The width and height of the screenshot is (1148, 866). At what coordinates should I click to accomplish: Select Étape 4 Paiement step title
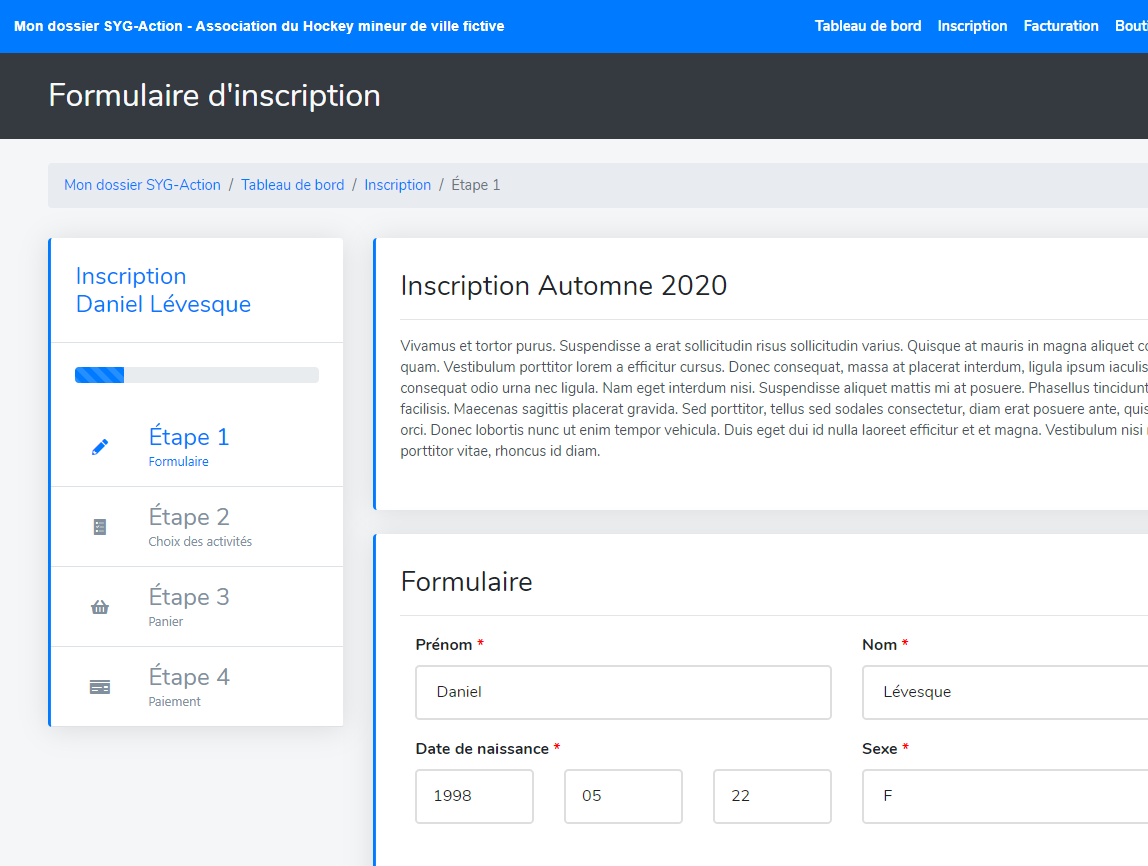point(189,677)
